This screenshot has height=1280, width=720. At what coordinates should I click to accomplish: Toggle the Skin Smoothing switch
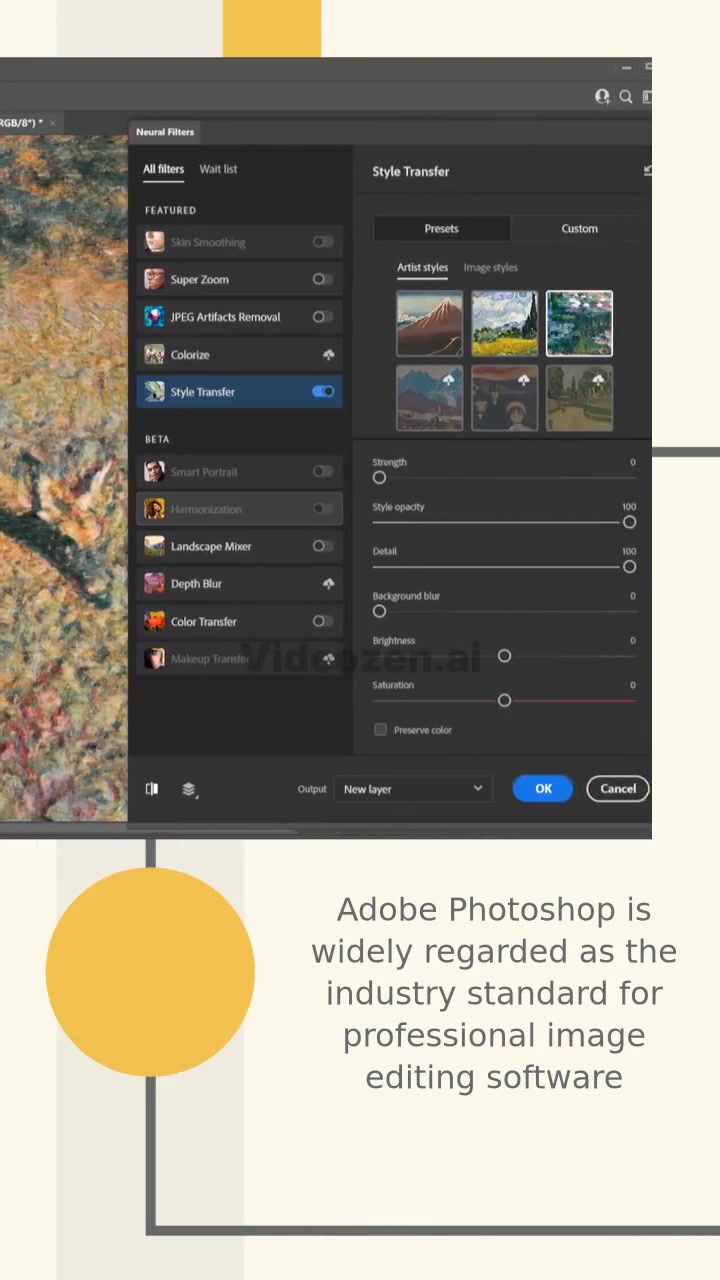click(x=323, y=242)
